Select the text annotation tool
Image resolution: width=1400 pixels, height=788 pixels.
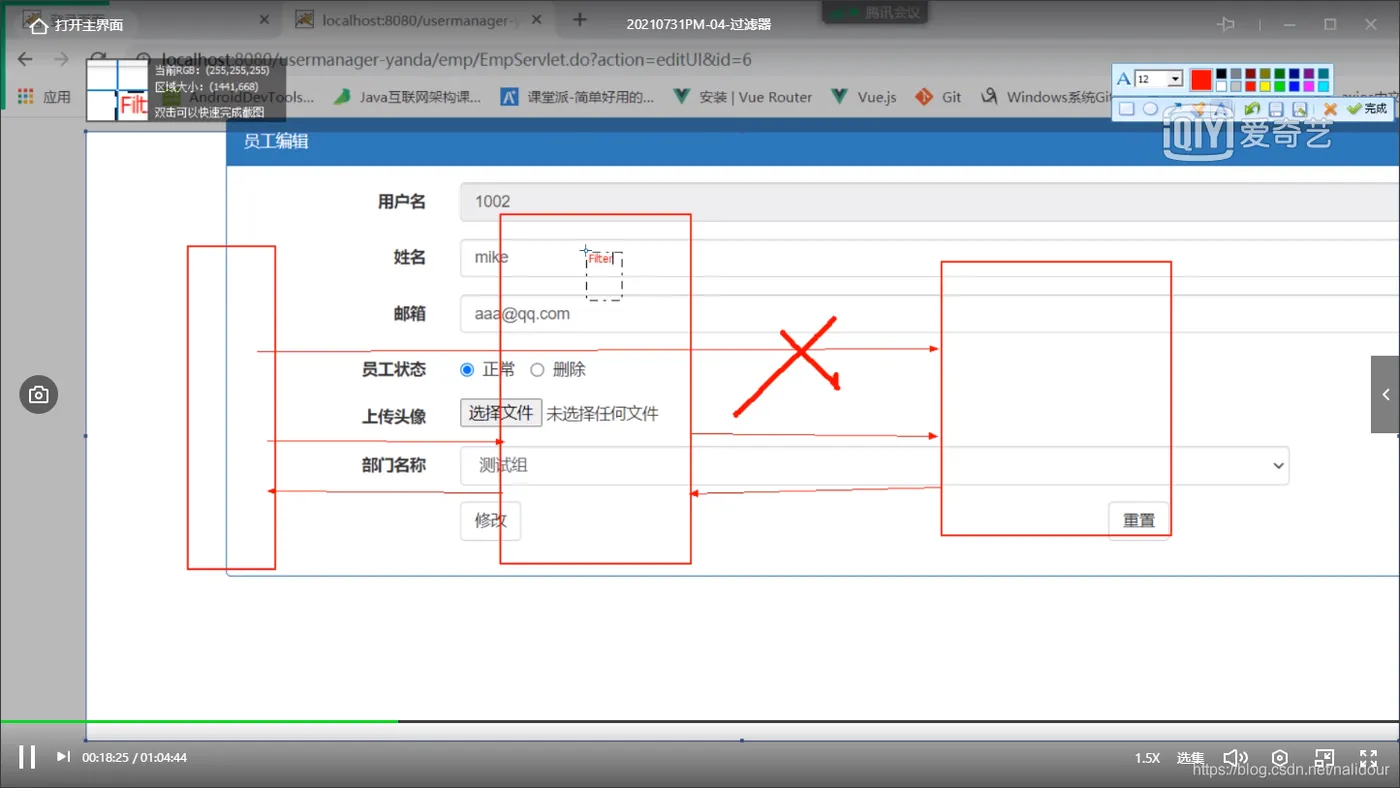(x=1221, y=109)
